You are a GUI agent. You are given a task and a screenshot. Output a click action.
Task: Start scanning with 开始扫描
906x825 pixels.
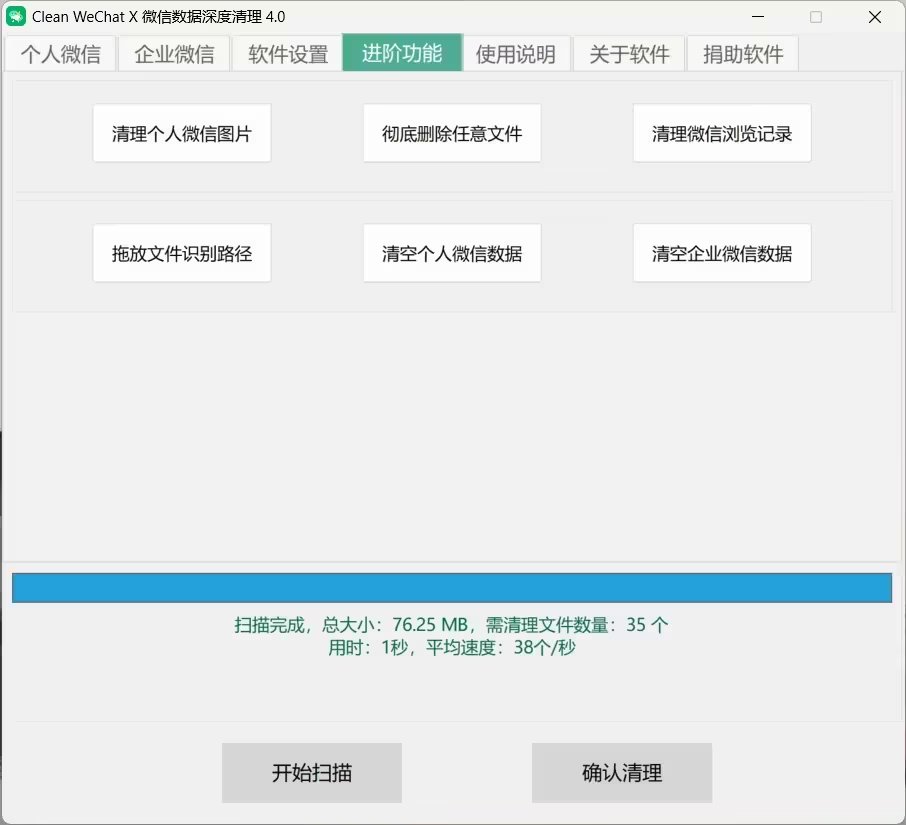click(312, 773)
